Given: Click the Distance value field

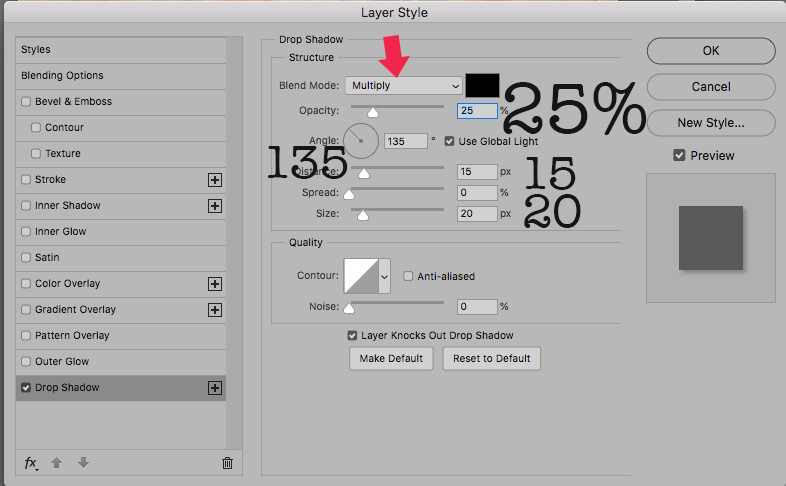Looking at the screenshot, I should pos(477,172).
